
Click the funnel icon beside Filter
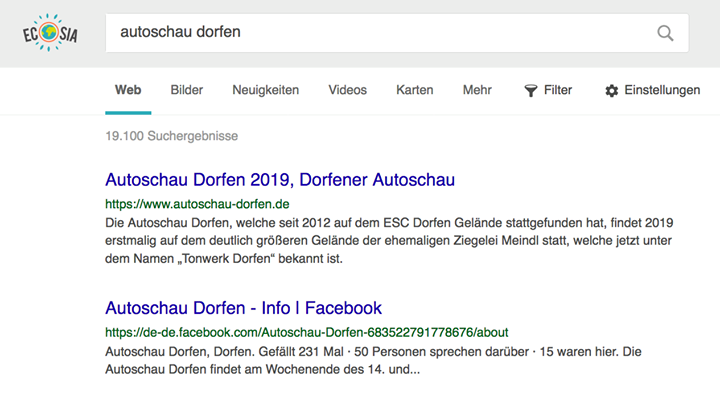pyautogui.click(x=531, y=90)
